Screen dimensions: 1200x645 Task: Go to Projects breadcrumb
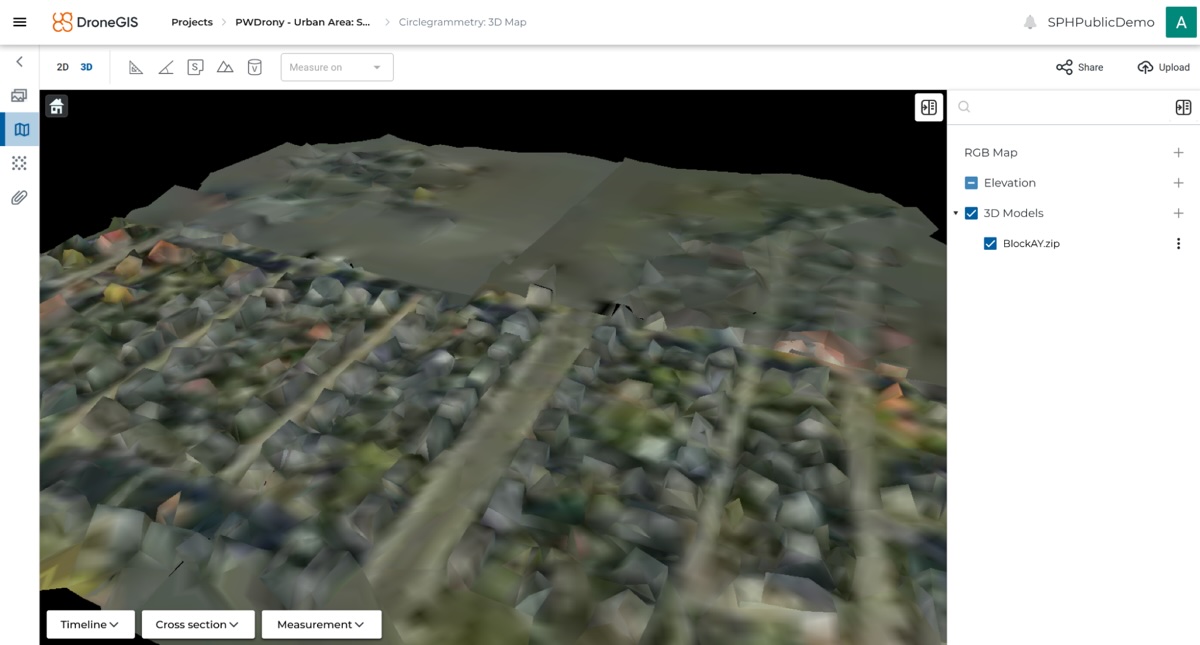point(192,22)
